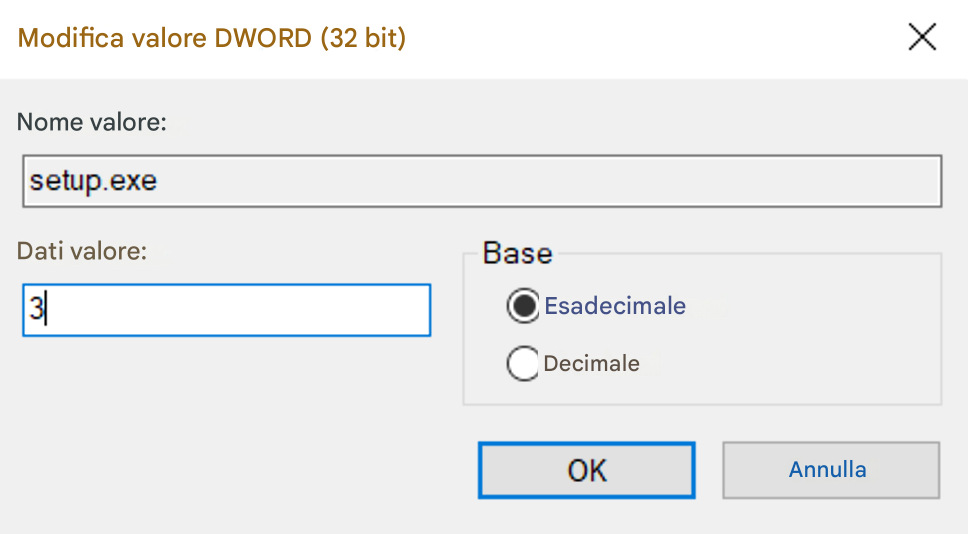The height and width of the screenshot is (534, 968).
Task: Click the Nome valore field showing setup.exe
Action: click(x=482, y=181)
